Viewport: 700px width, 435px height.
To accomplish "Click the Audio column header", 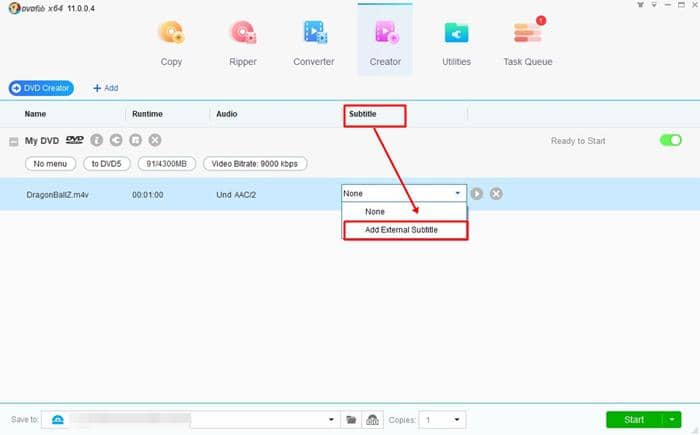I will pos(227,114).
